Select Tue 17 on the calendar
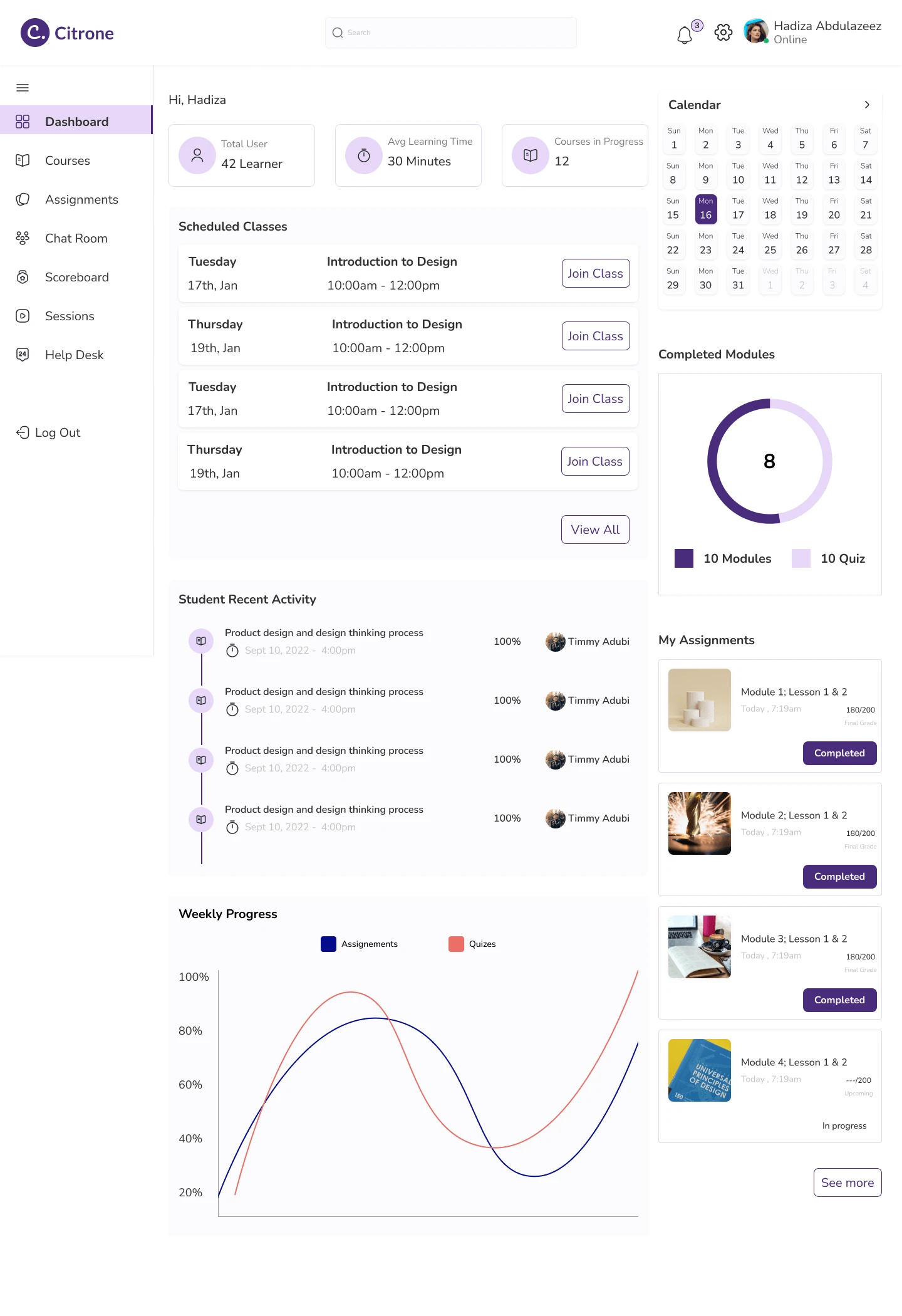The image size is (902, 1316). coord(738,209)
